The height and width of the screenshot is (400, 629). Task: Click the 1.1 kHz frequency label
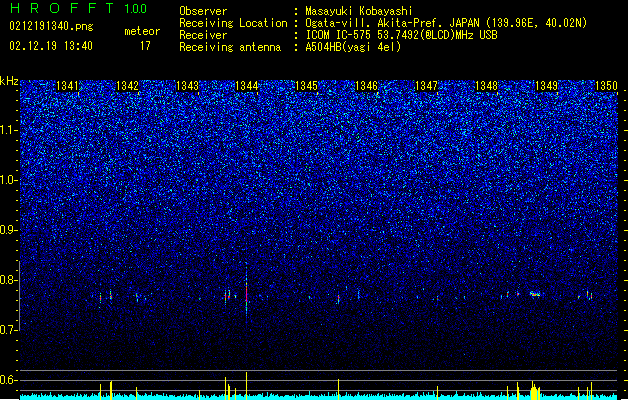point(9,130)
